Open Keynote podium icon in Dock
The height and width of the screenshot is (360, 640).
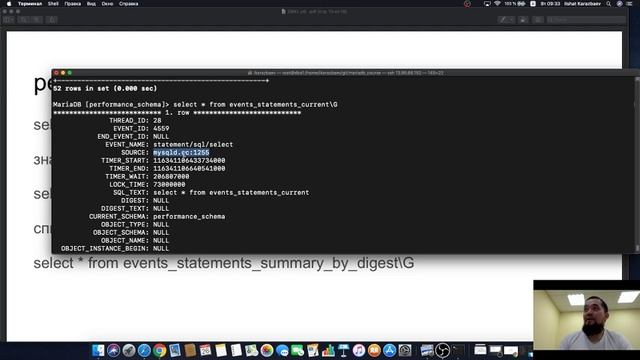(x=344, y=350)
